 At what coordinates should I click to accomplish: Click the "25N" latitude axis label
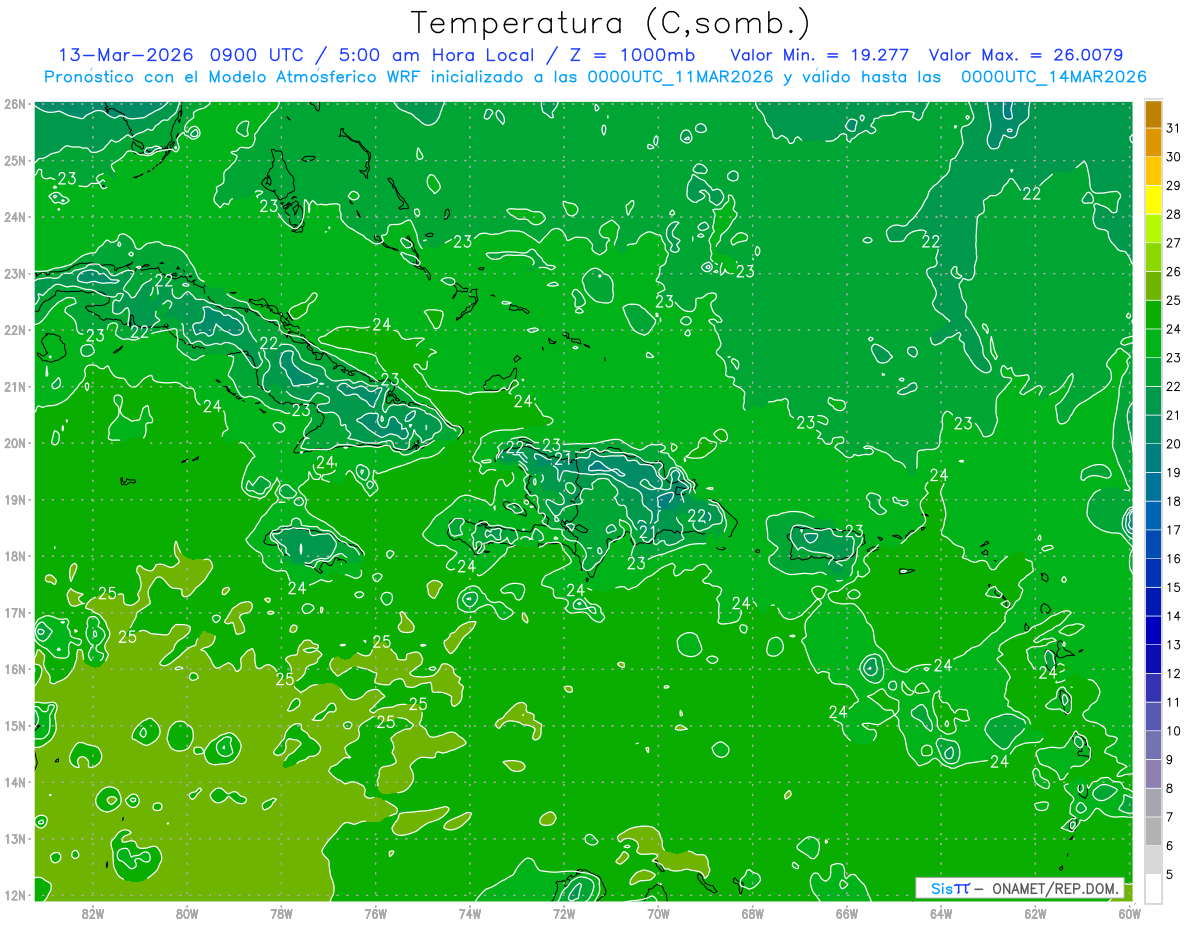(x=15, y=160)
